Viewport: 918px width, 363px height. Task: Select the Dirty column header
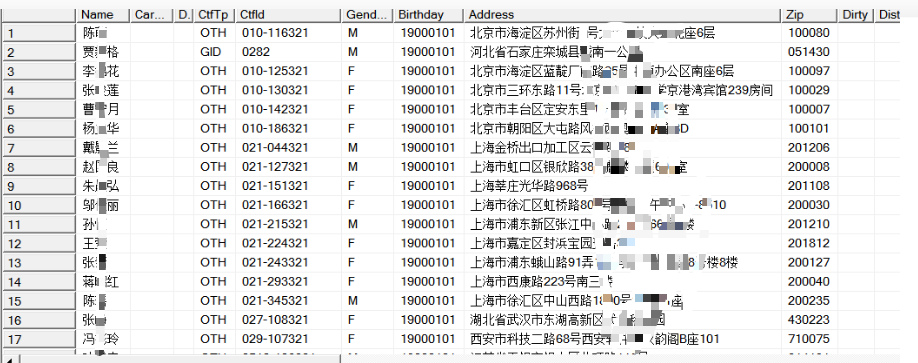[x=856, y=15]
